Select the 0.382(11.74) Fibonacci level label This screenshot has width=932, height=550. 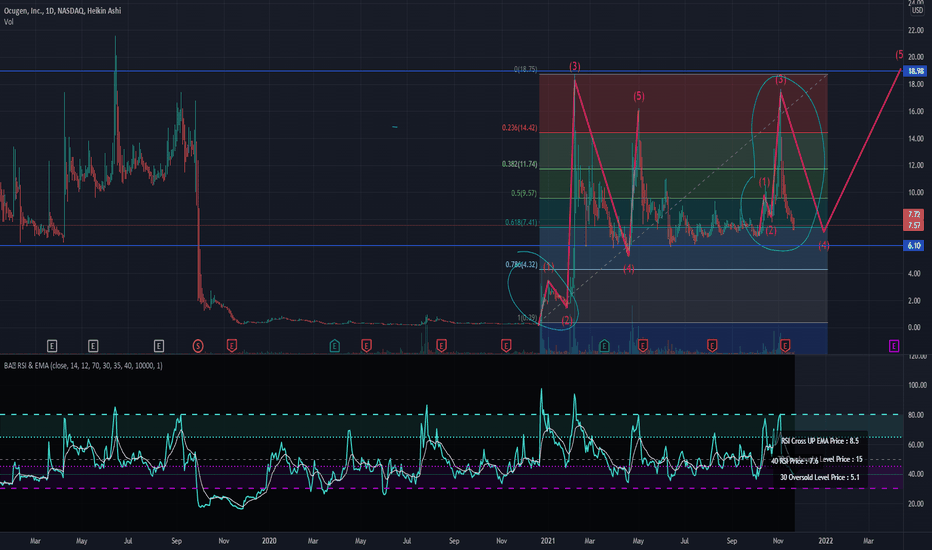coord(519,164)
